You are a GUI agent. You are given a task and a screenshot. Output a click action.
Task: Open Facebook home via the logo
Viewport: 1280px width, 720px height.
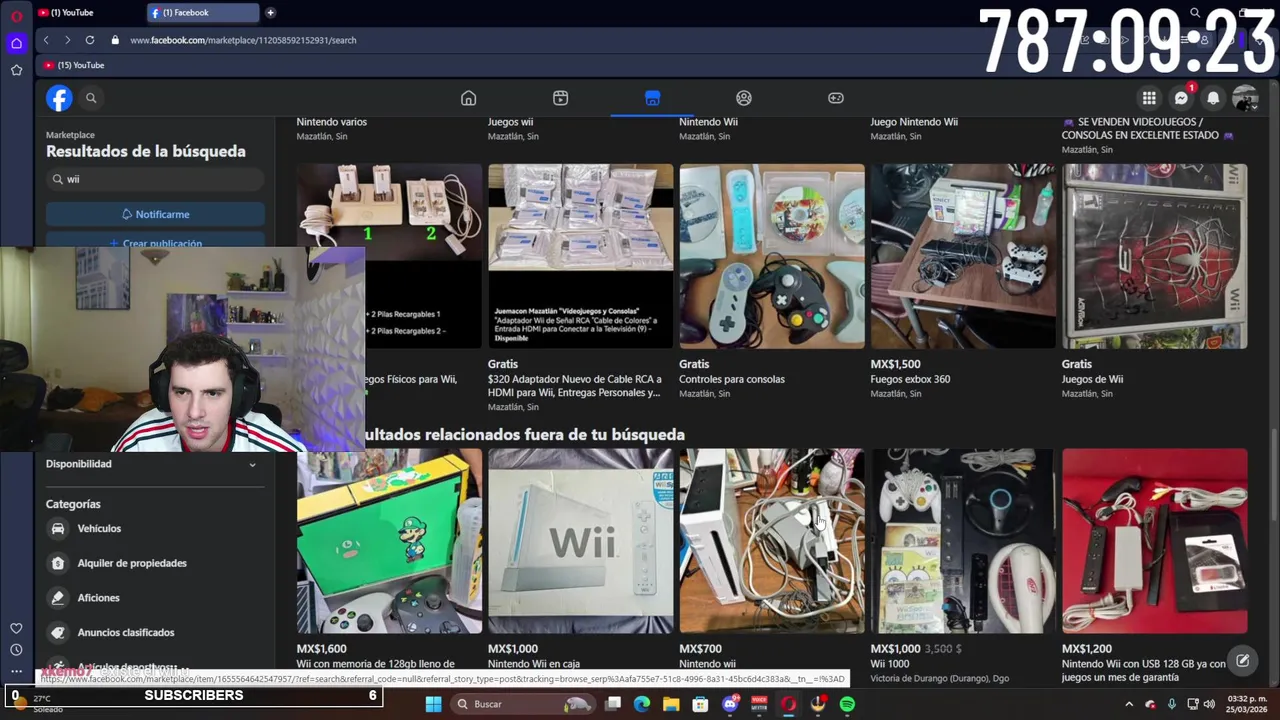[x=59, y=98]
